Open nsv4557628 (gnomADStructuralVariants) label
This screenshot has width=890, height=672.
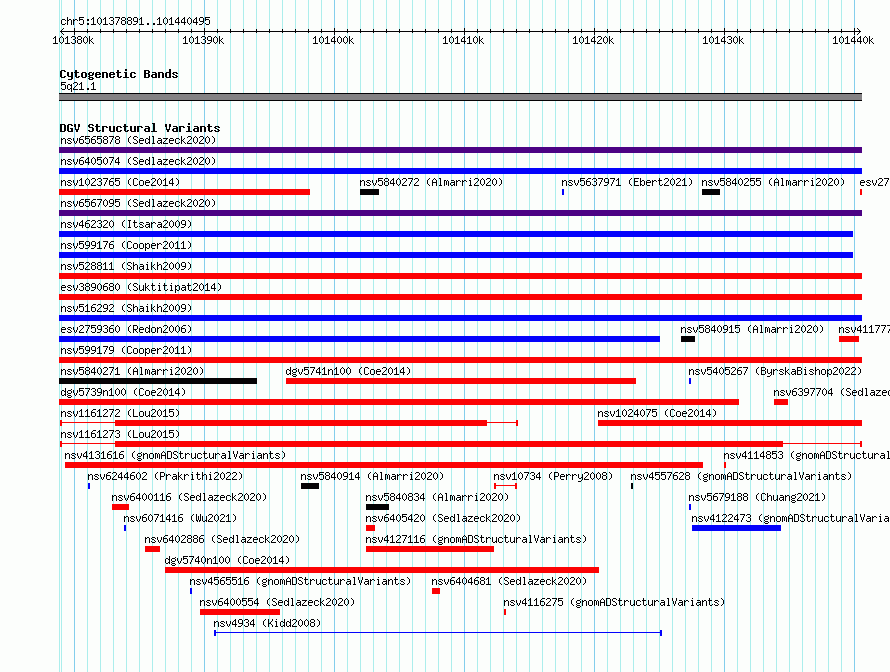[741, 476]
